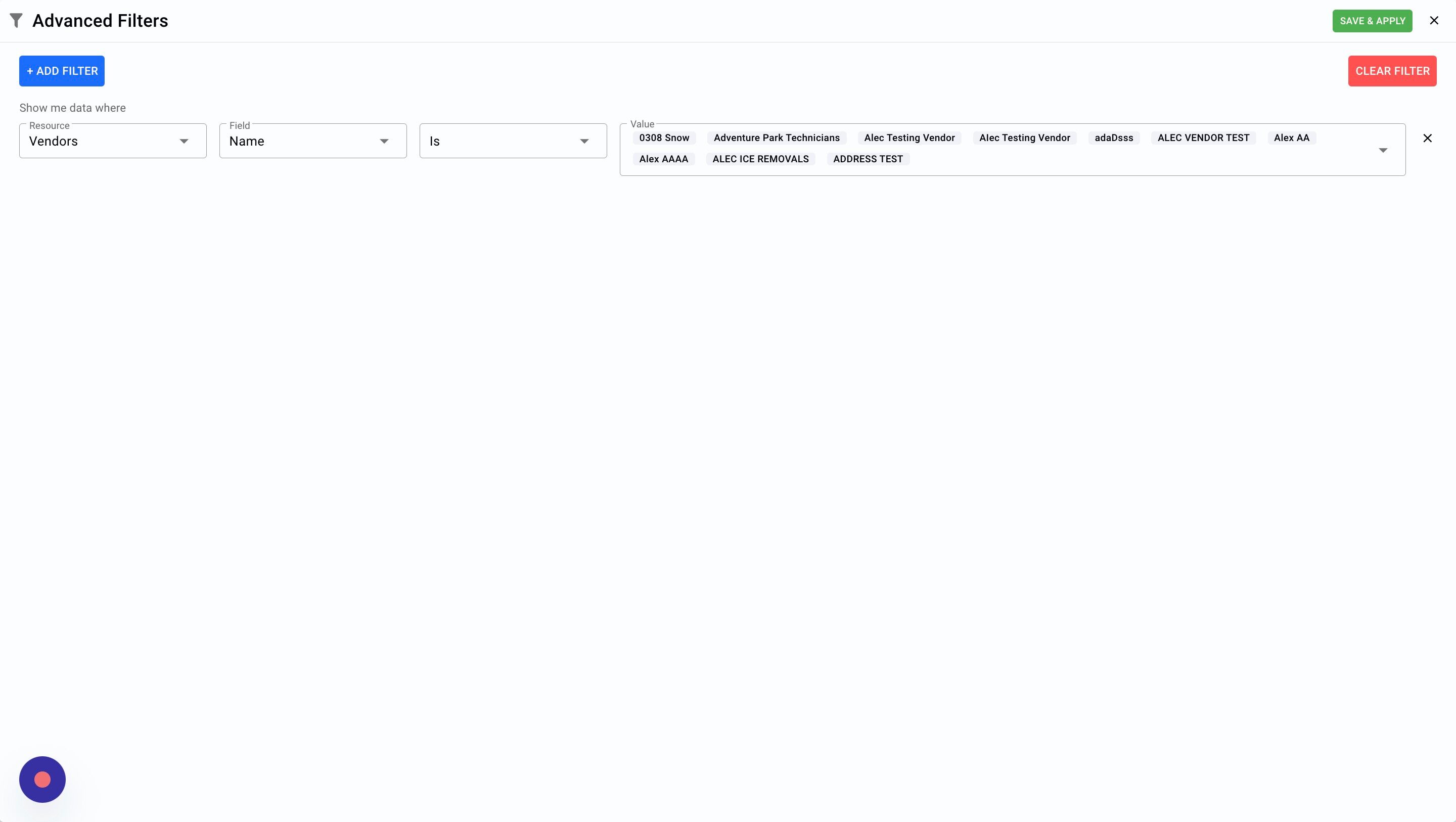Select the 'ALEC ICE REMOVALS' chip
This screenshot has height=822, width=1456.
(760, 159)
